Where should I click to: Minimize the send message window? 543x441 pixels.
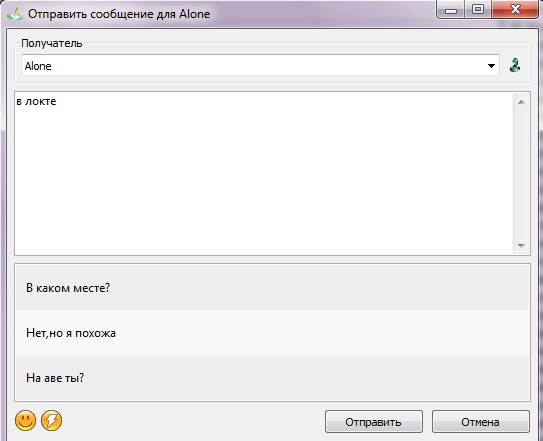tap(451, 10)
